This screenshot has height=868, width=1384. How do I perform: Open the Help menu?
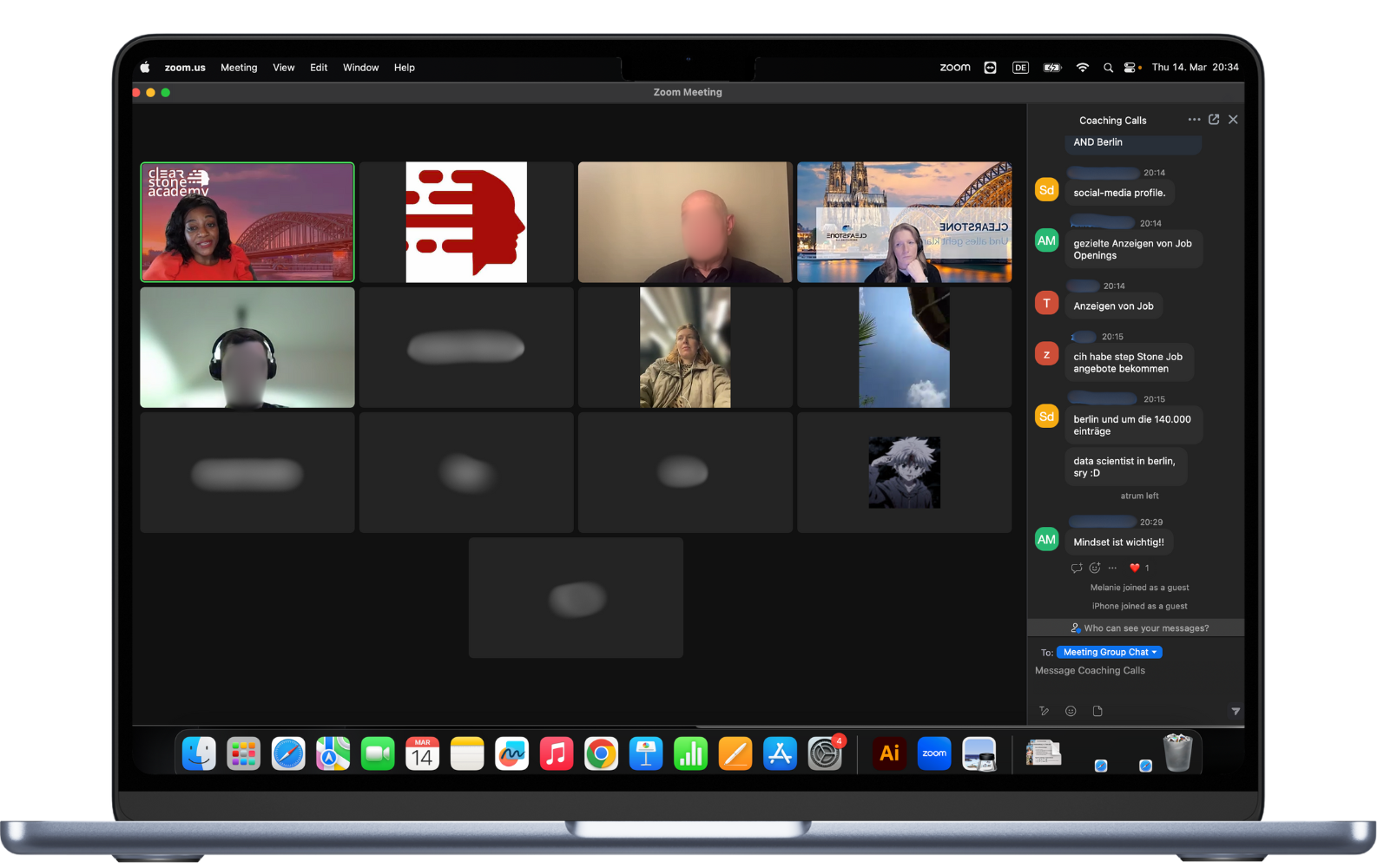coord(405,68)
